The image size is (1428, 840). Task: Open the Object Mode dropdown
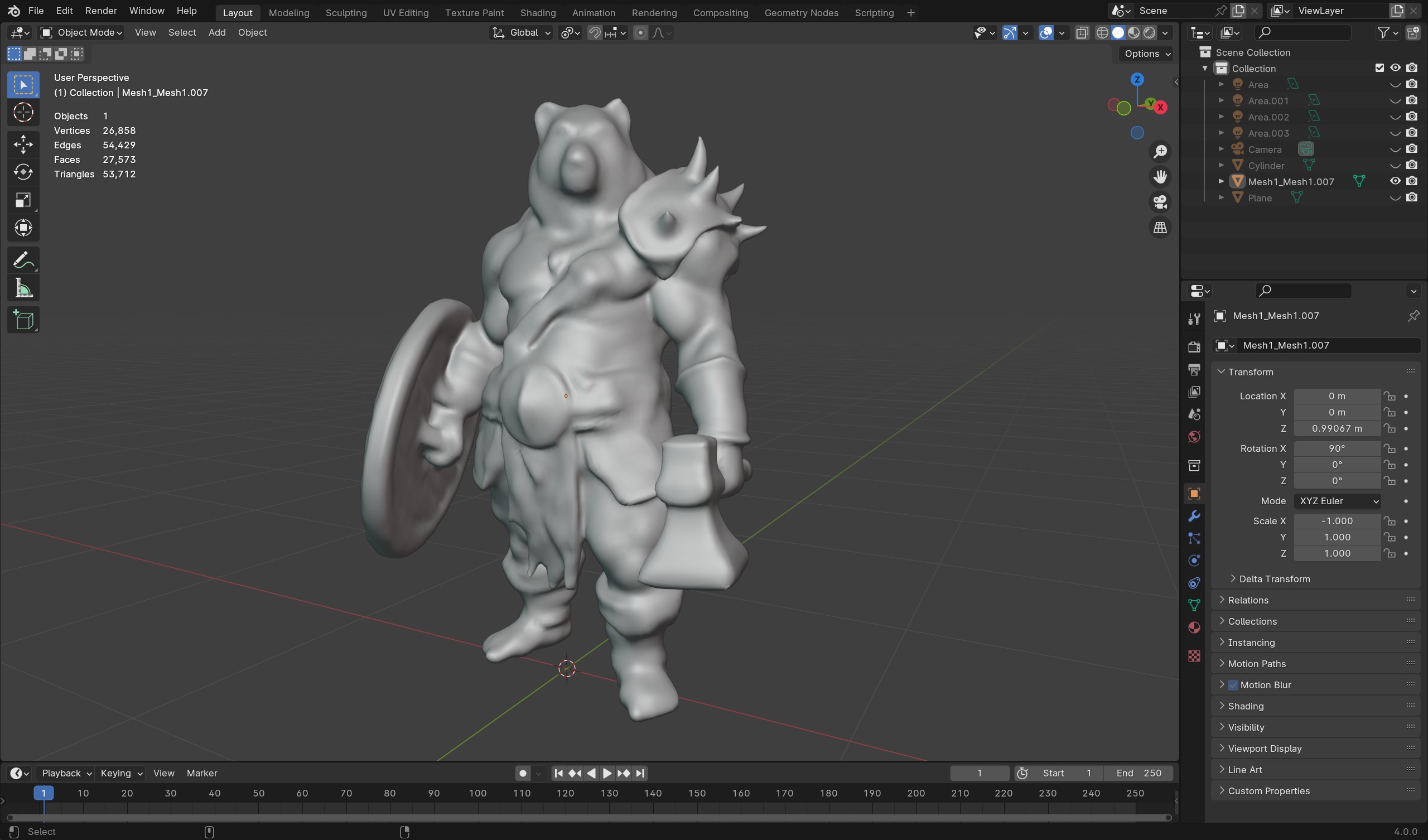pos(81,33)
